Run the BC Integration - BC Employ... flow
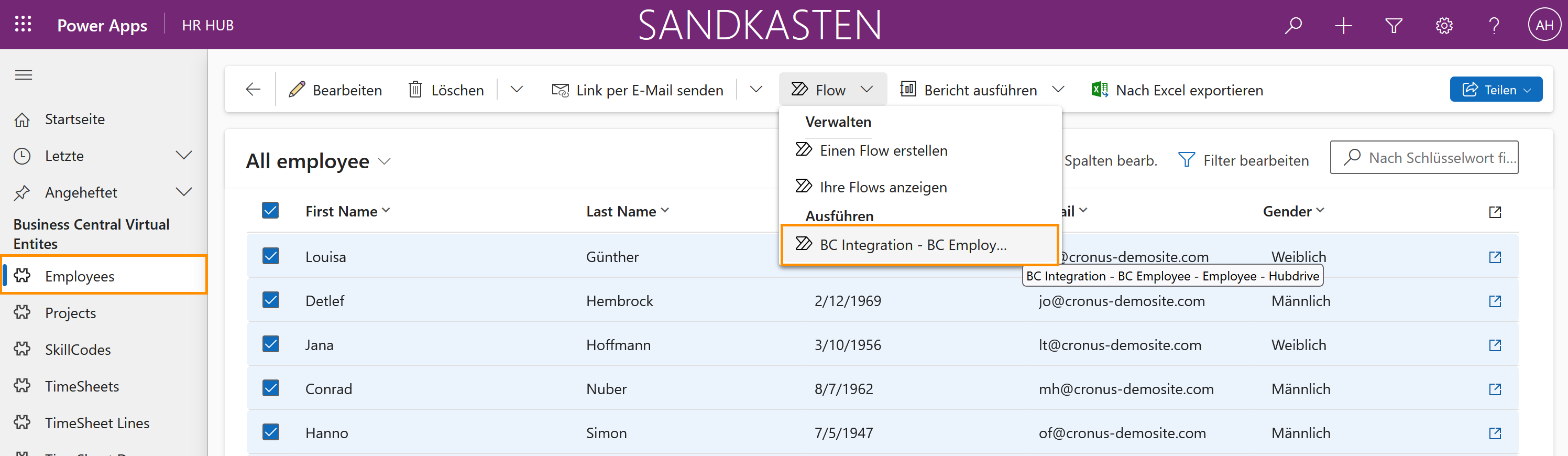This screenshot has width=1568, height=456. pos(920,245)
